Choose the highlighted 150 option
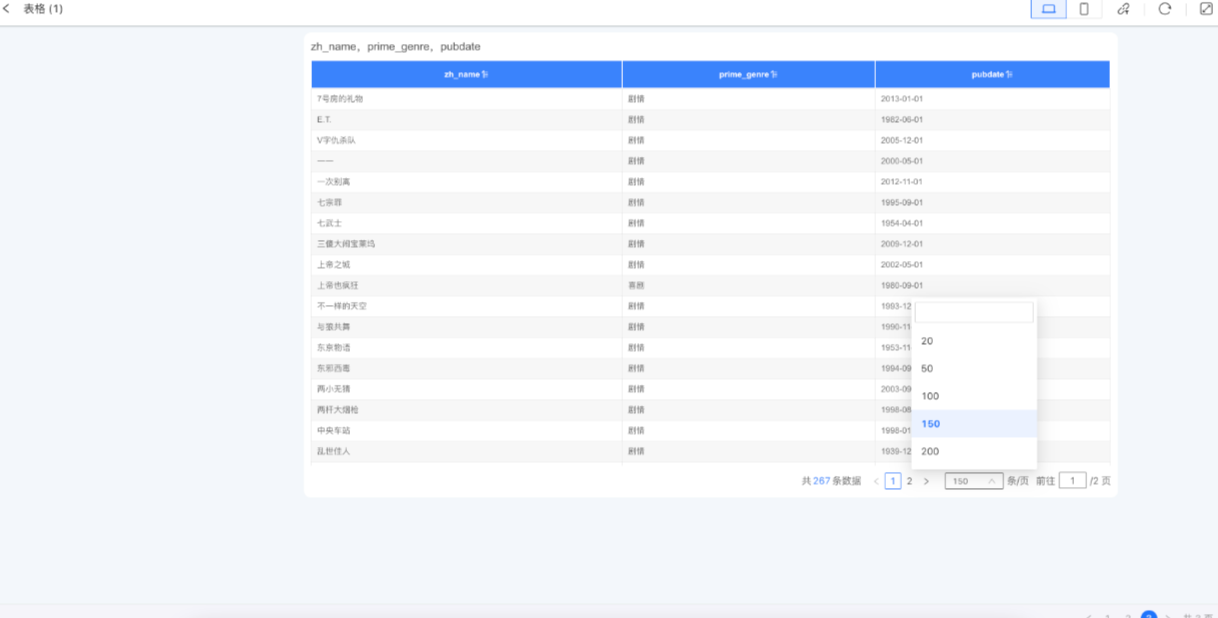The image size is (1218, 618). pyautogui.click(x=974, y=424)
